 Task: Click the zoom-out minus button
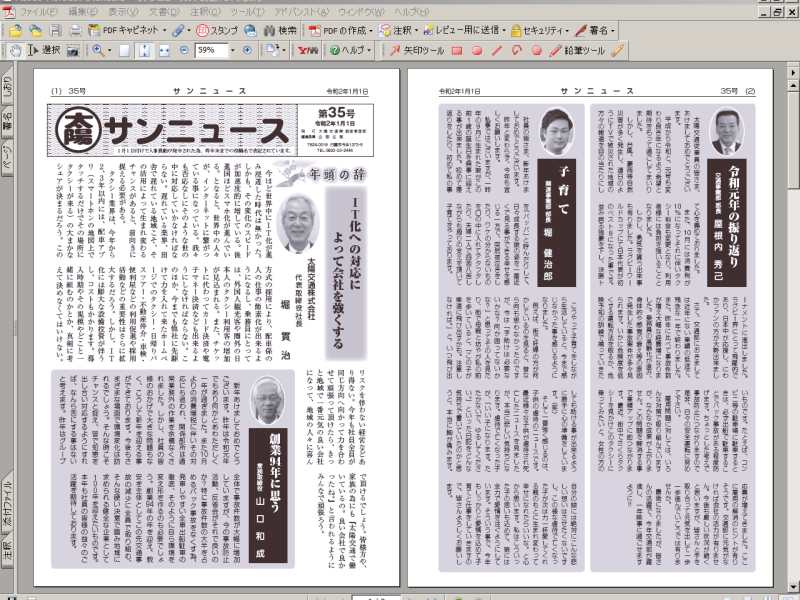point(184,50)
